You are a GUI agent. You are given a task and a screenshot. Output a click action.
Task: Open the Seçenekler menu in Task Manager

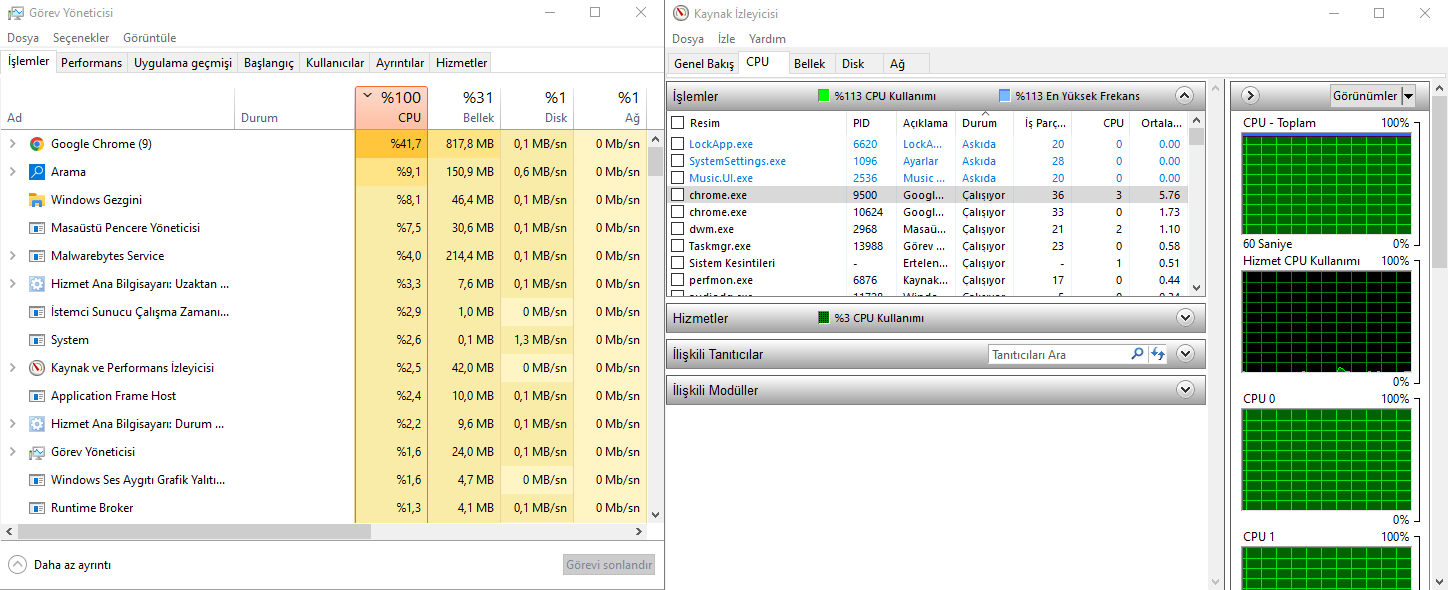pos(81,38)
